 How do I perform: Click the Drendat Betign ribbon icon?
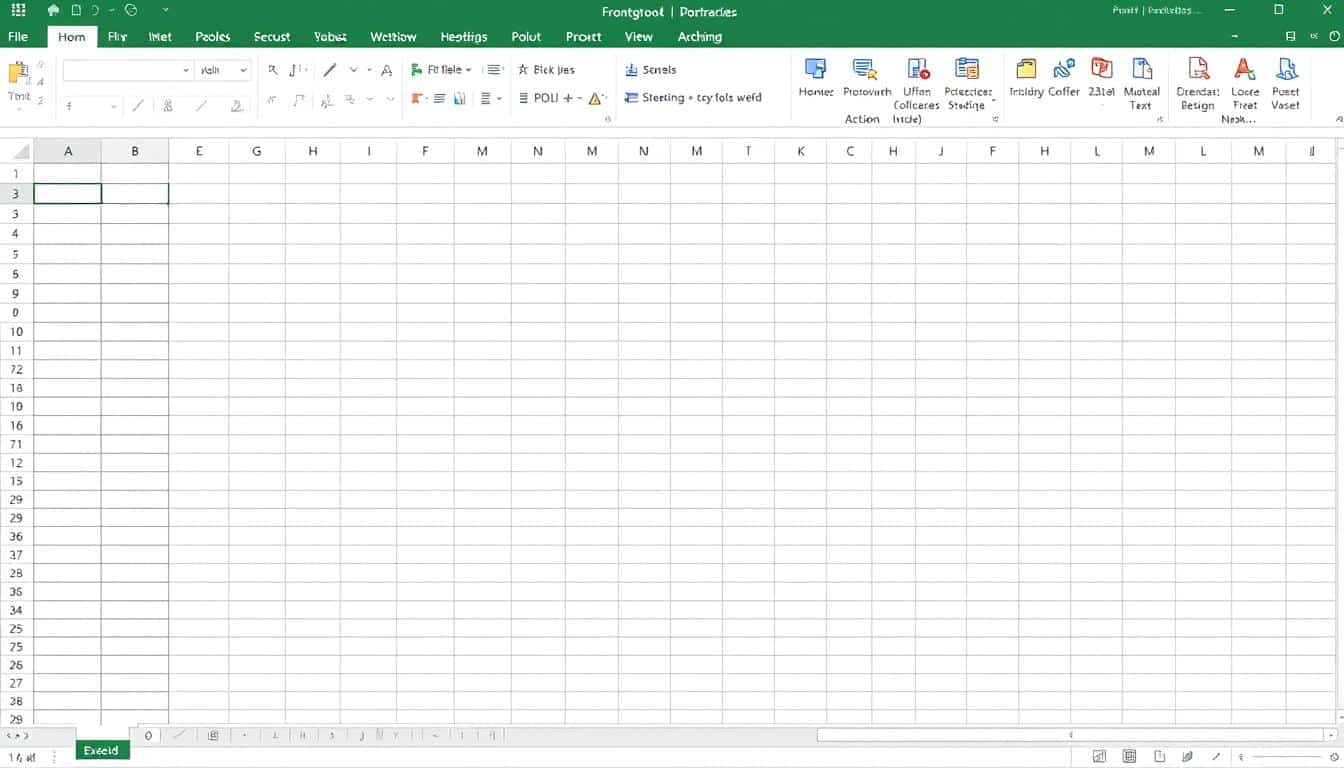1197,69
